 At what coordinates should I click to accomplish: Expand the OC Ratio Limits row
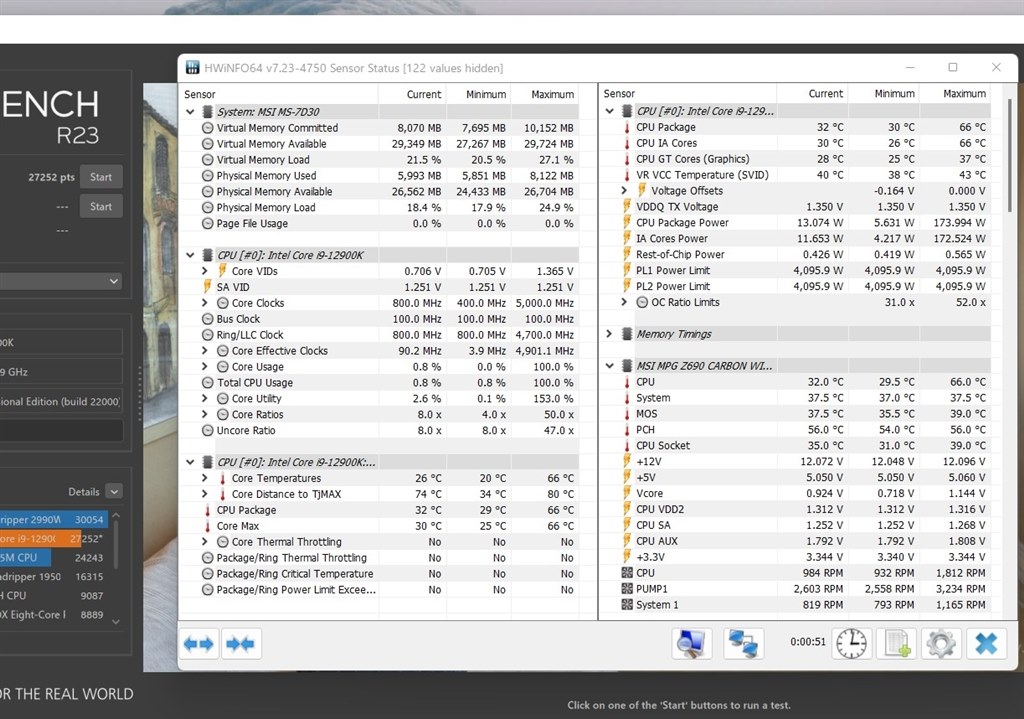click(x=624, y=302)
